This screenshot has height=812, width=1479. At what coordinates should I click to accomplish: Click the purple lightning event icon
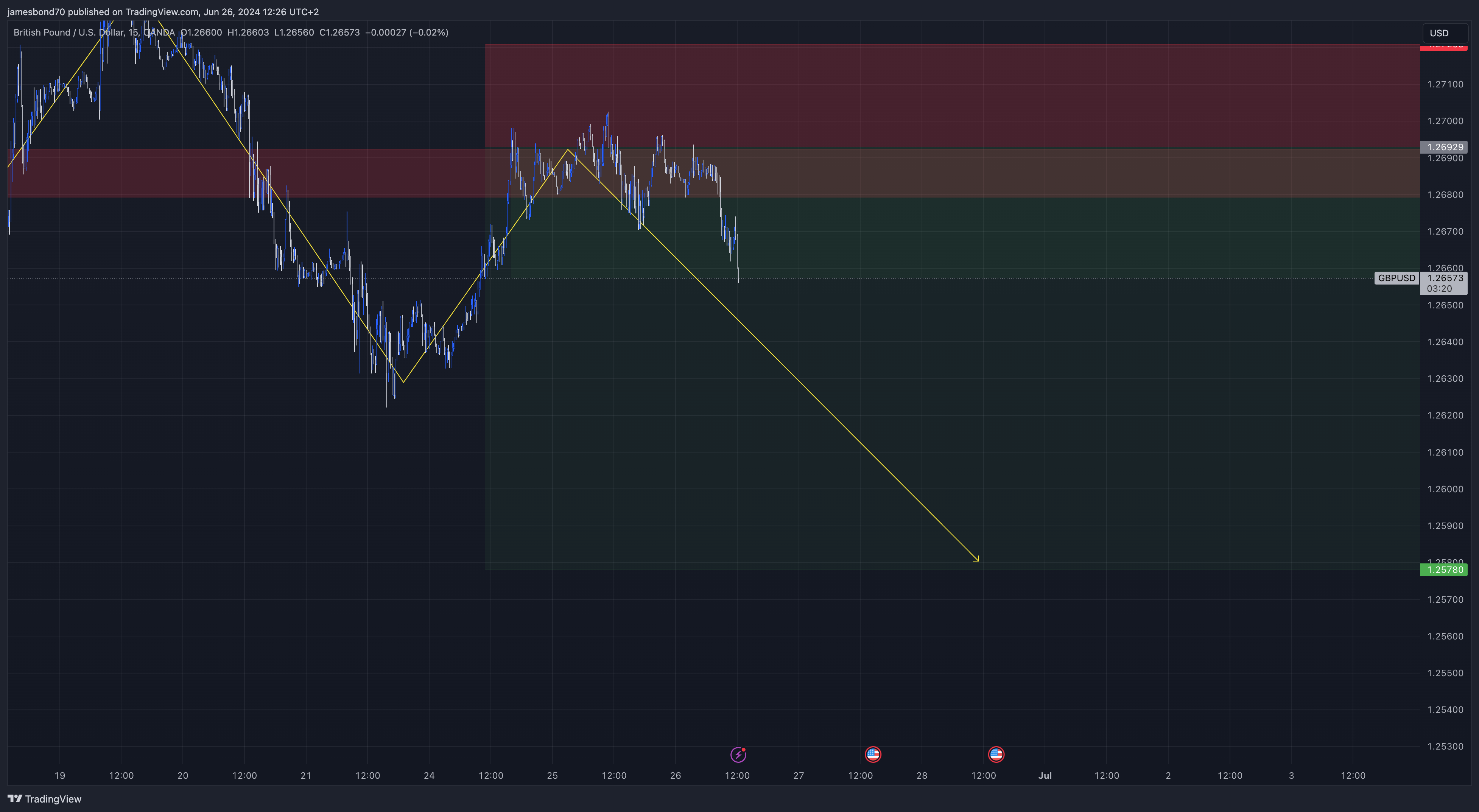(x=738, y=754)
